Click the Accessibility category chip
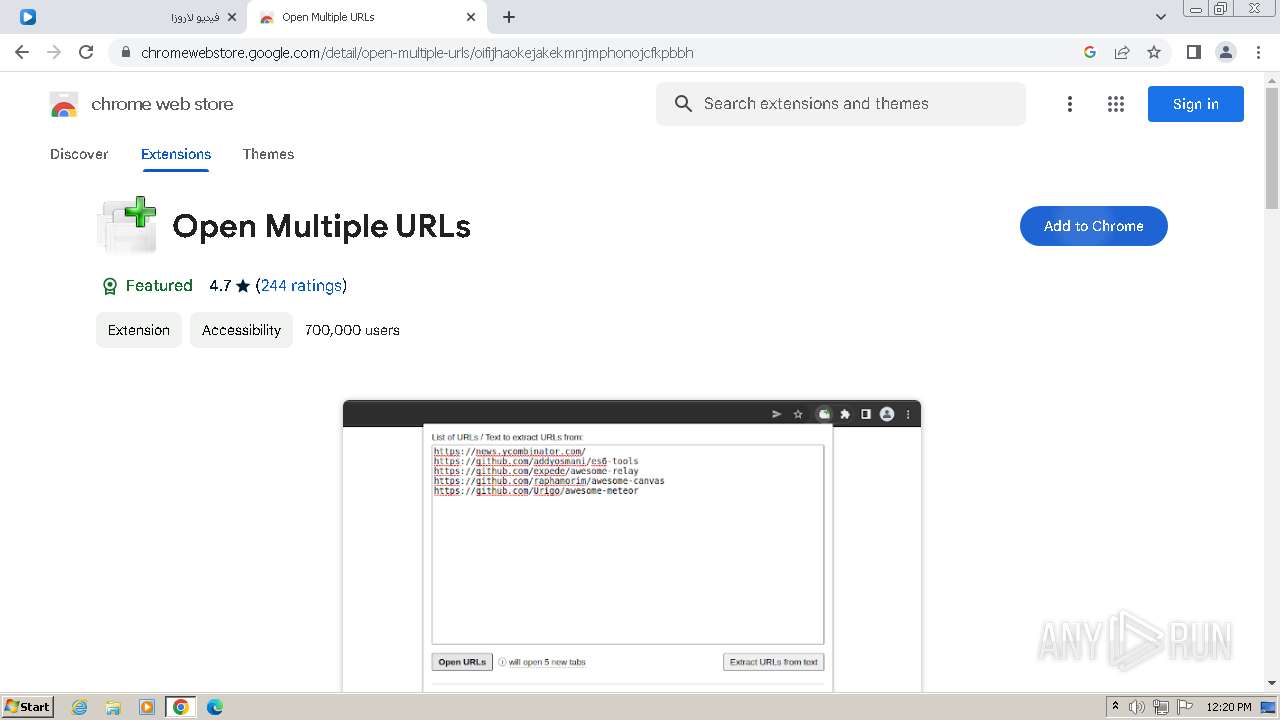The width and height of the screenshot is (1280, 720). pyautogui.click(x=241, y=330)
